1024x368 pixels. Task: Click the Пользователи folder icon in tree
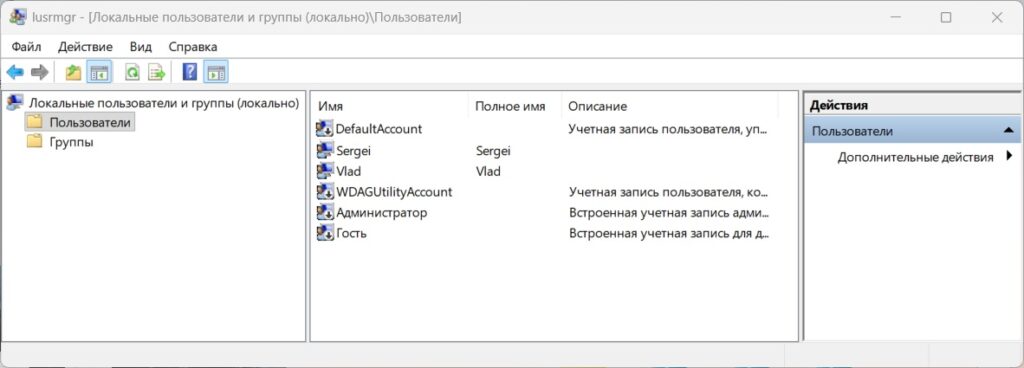pyautogui.click(x=34, y=122)
